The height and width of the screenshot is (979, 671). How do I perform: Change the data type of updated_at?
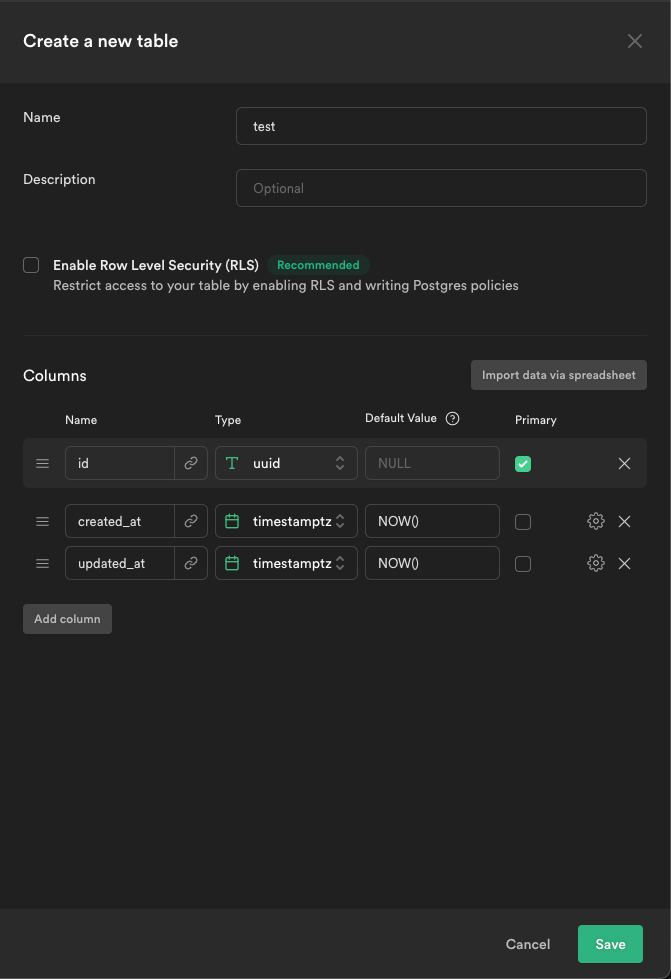[286, 563]
